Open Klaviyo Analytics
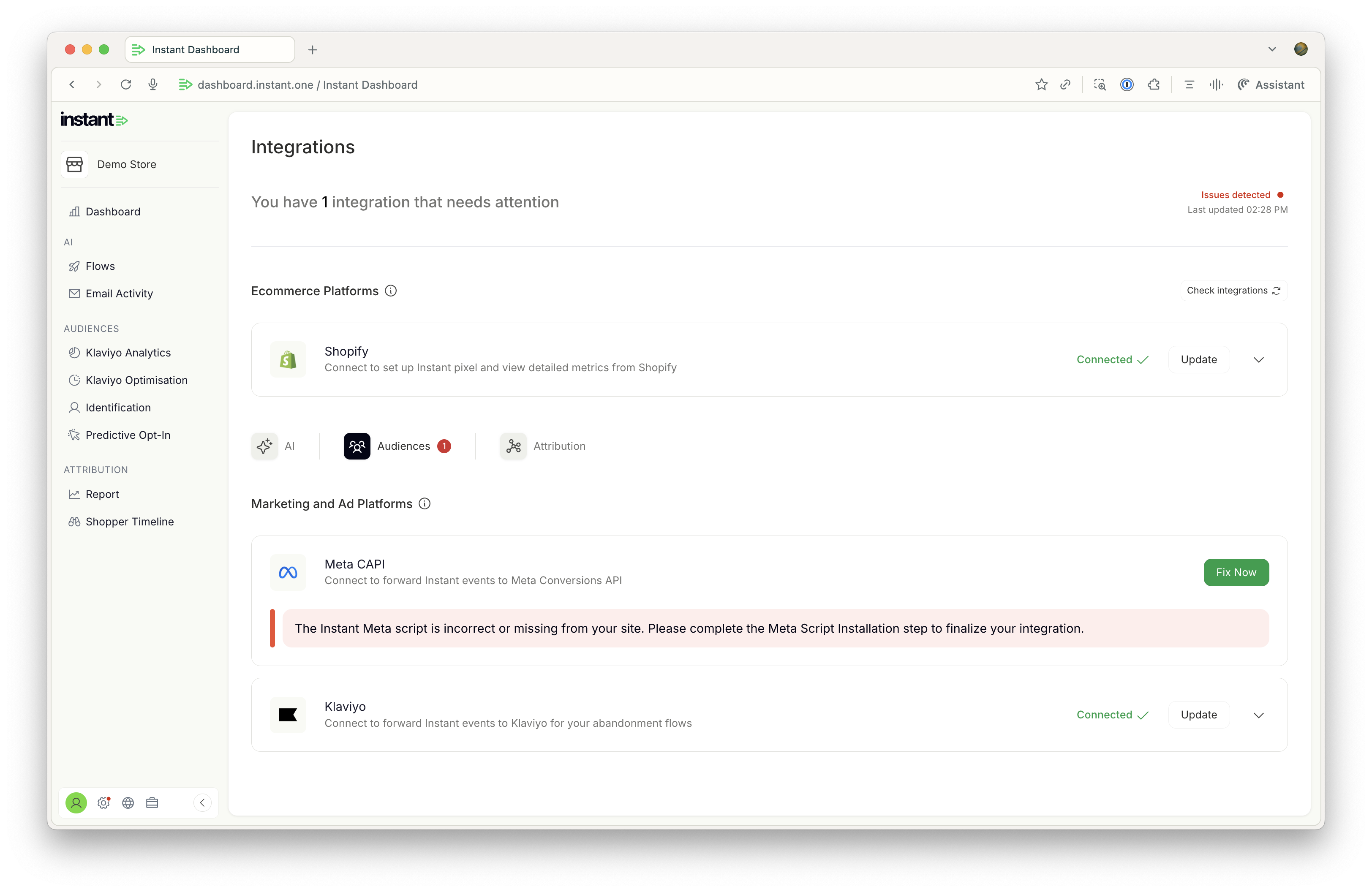1372x892 pixels. coord(128,353)
